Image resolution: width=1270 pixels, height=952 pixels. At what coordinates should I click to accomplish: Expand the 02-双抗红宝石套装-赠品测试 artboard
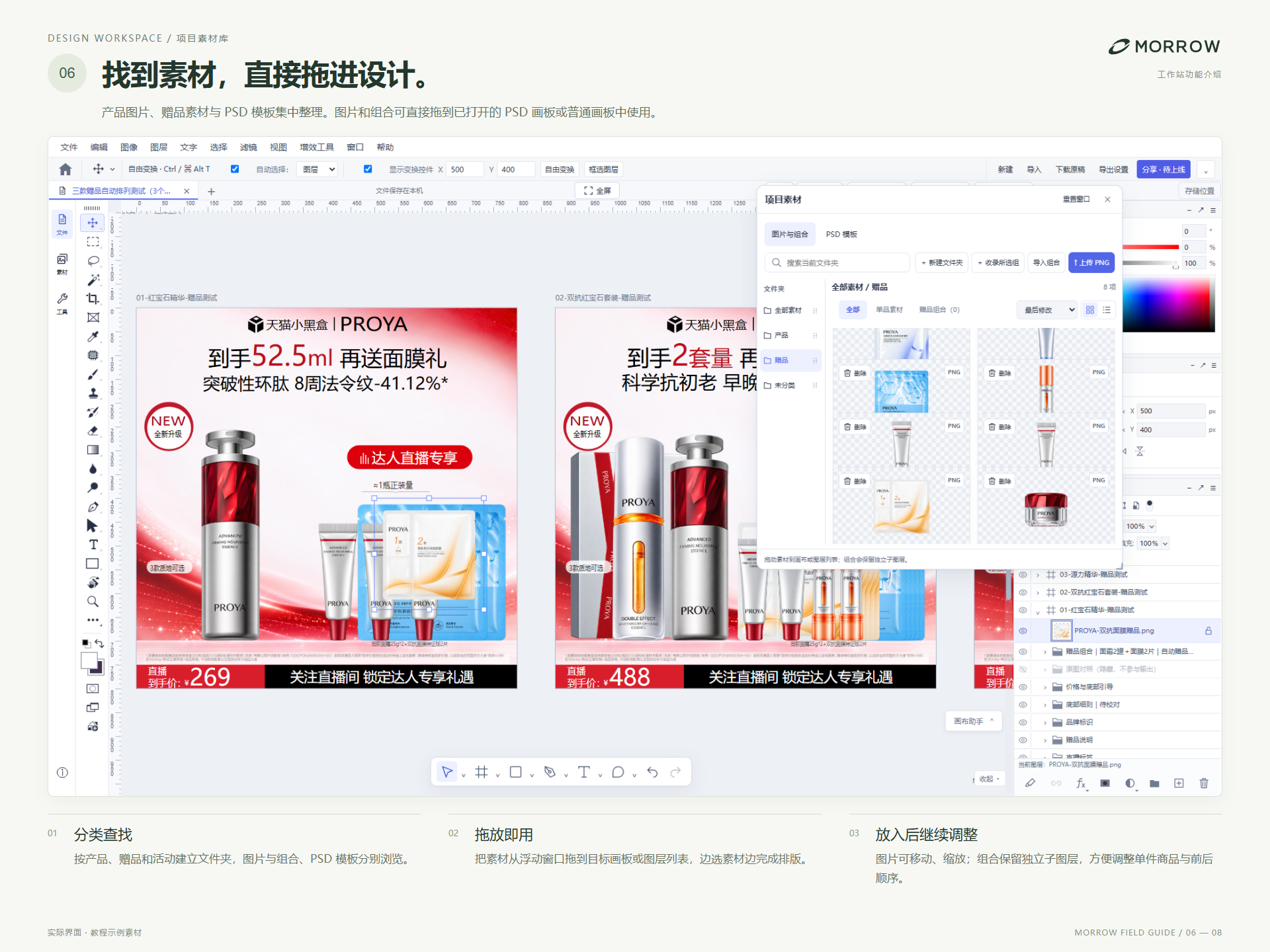pyautogui.click(x=1038, y=592)
